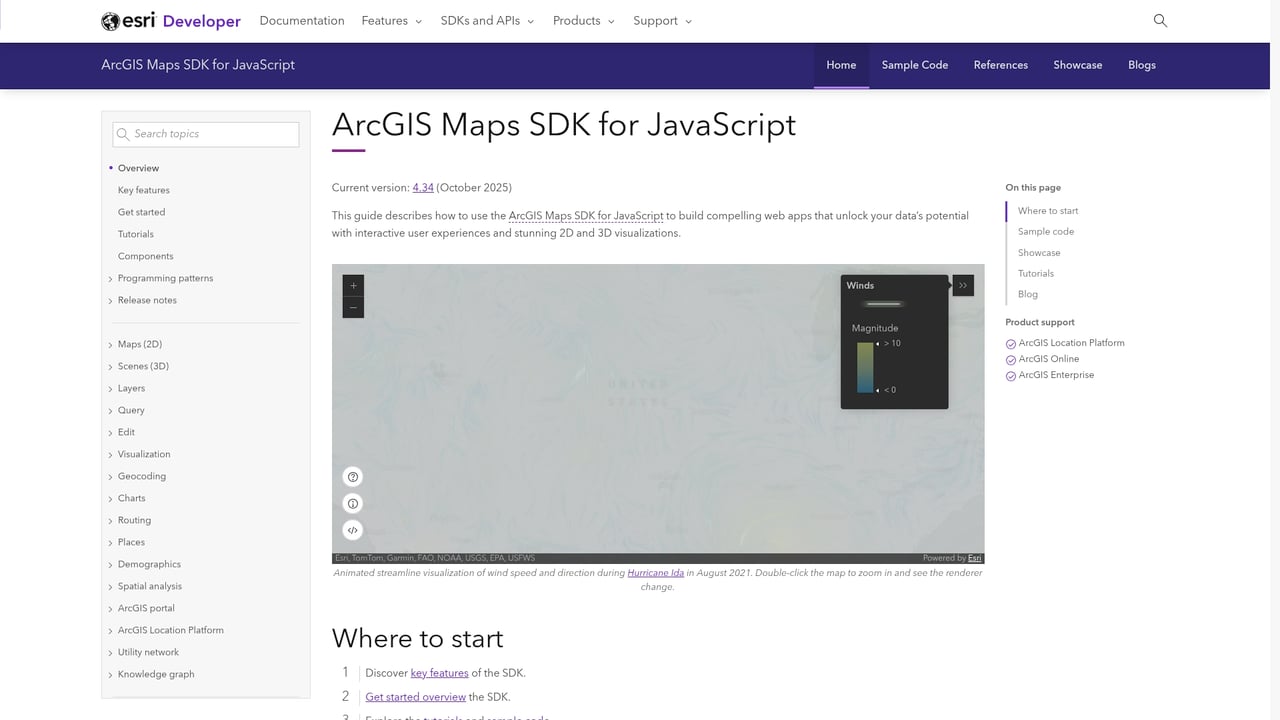
Task: Click the zoom in button on the map
Action: (x=352, y=285)
